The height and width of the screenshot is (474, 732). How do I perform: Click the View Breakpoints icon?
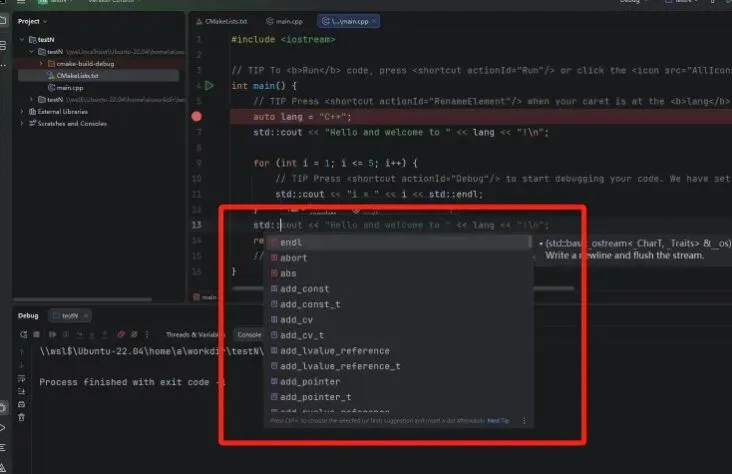pos(121,334)
